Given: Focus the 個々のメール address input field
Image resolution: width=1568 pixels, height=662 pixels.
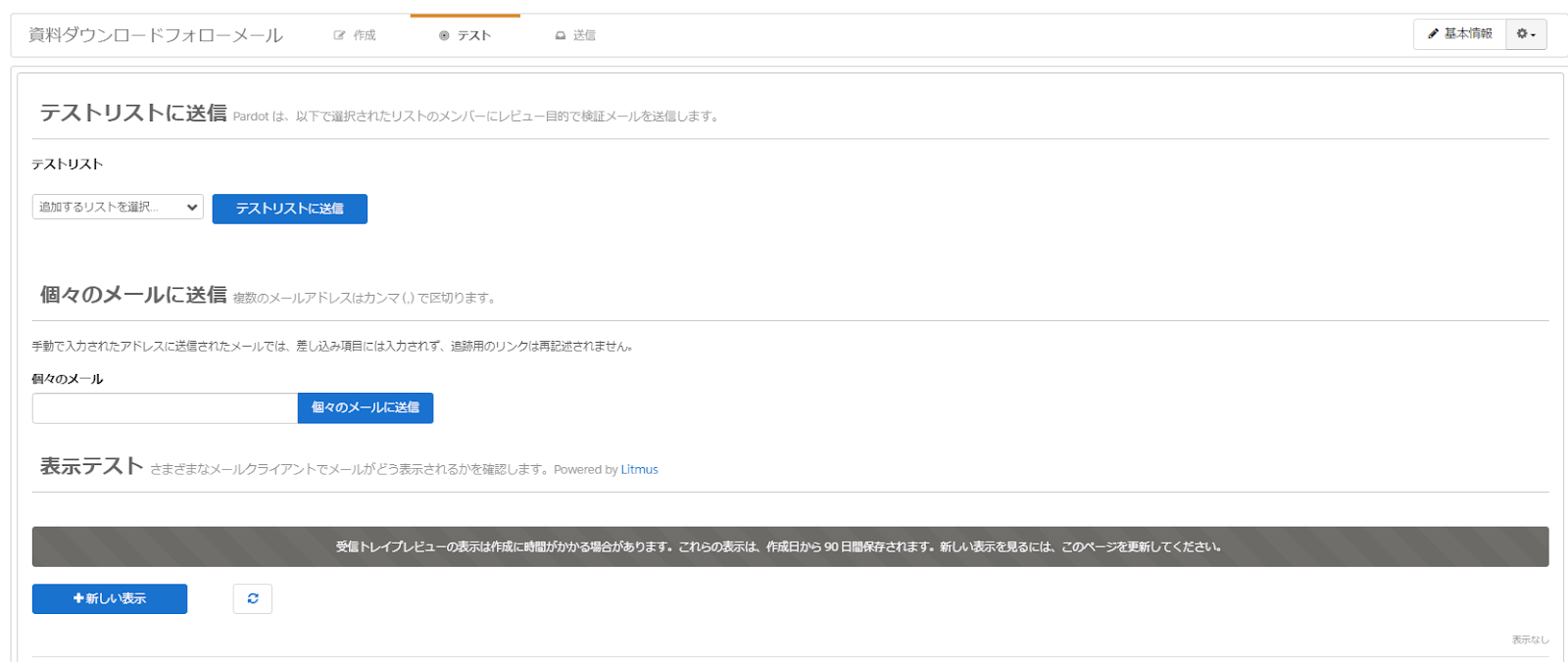Looking at the screenshot, I should coord(165,408).
